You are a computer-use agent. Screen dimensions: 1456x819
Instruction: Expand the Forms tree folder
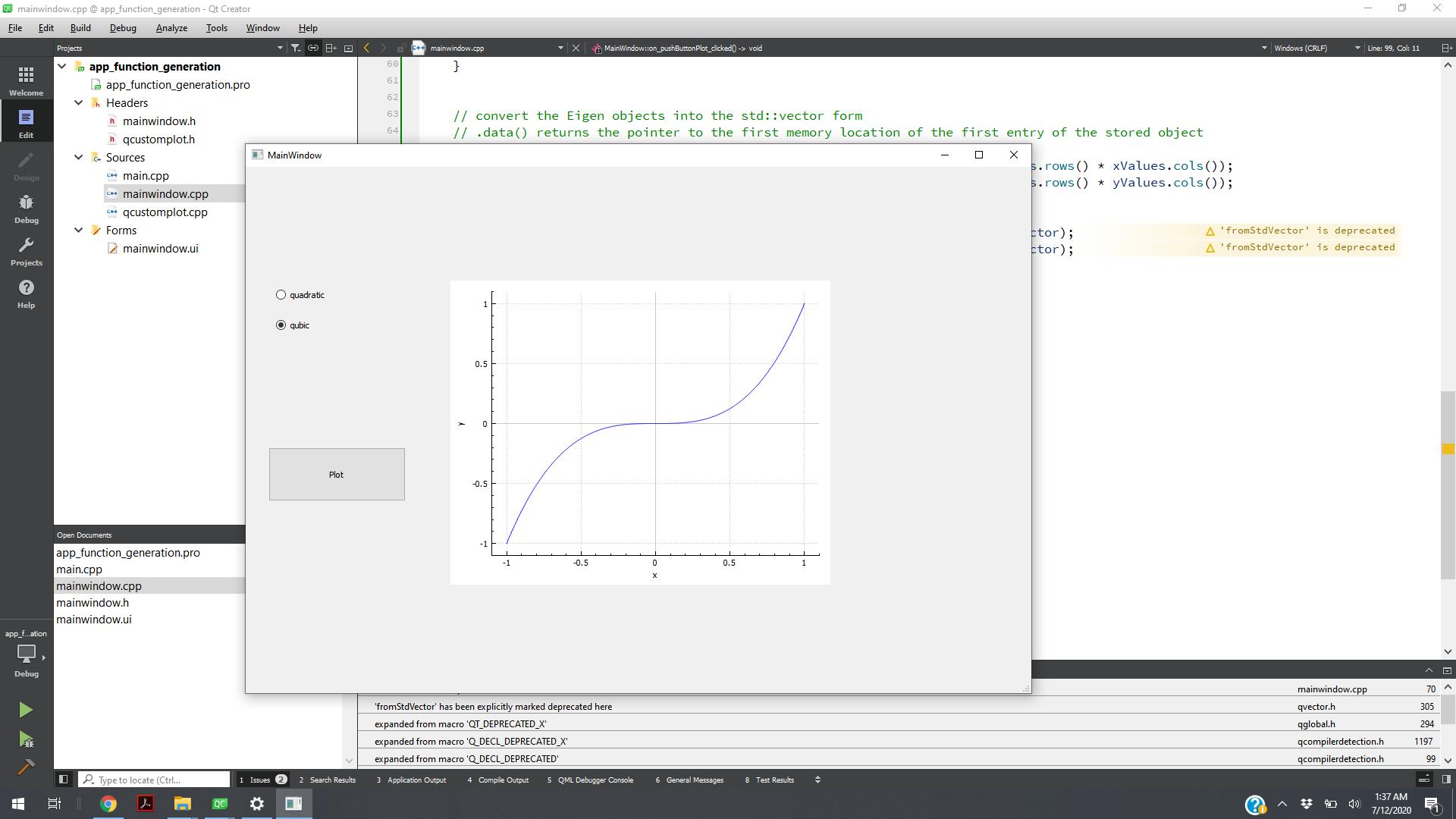tap(78, 230)
